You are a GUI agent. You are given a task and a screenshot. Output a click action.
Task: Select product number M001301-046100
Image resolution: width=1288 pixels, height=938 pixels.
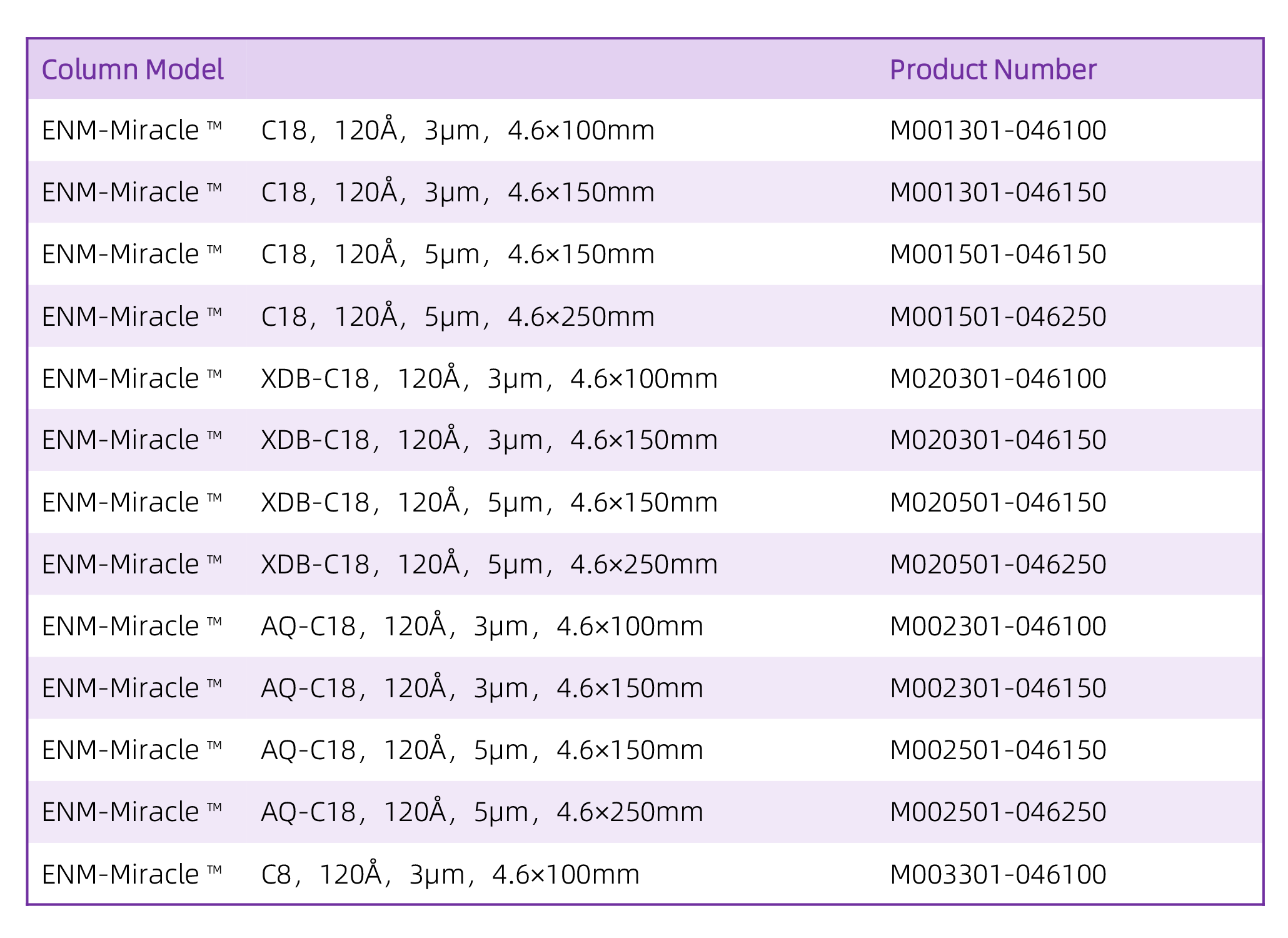click(998, 130)
